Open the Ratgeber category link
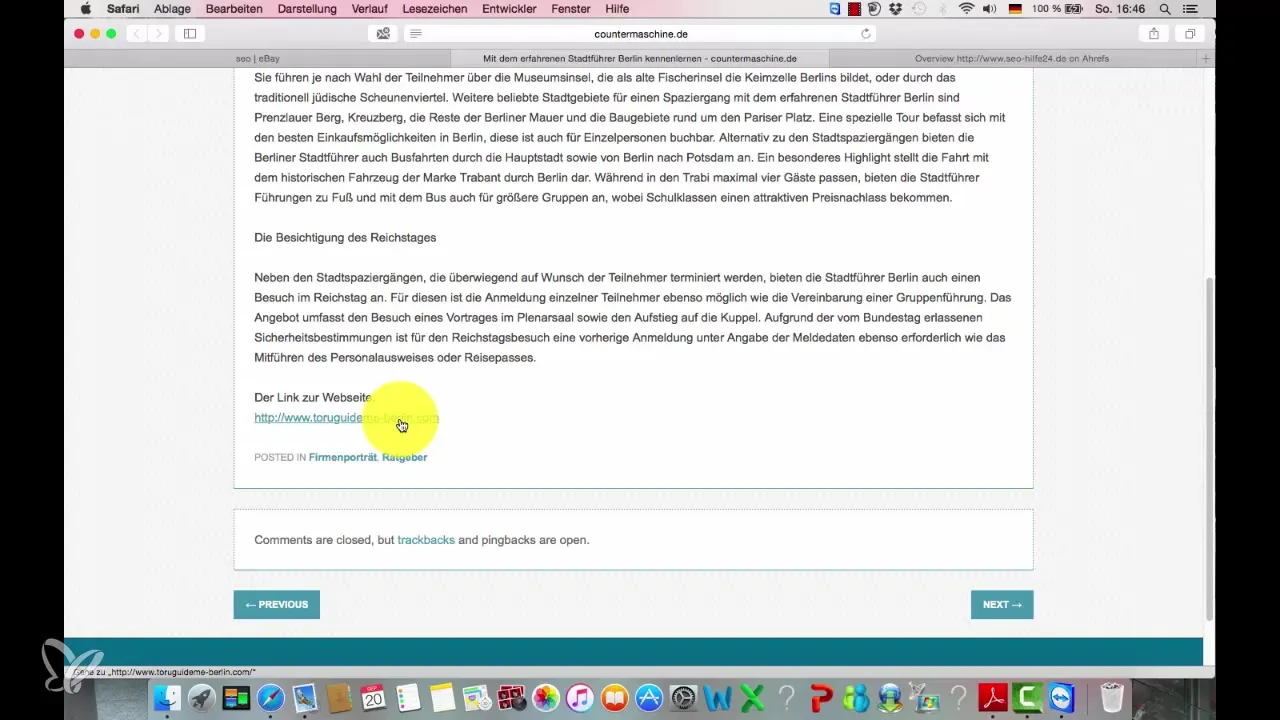Screen dimensions: 1280x720 click(x=404, y=457)
